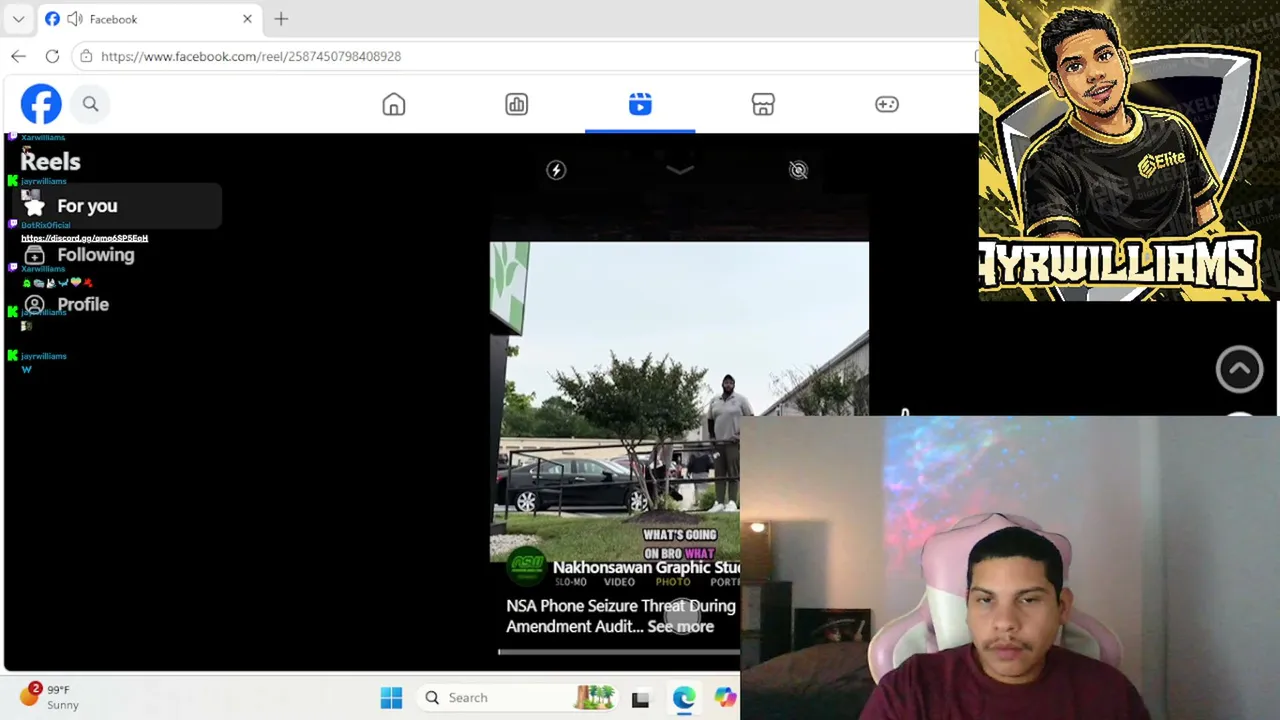The width and height of the screenshot is (1280, 720).
Task: Select the Facebook browser tab
Action: coord(148,19)
